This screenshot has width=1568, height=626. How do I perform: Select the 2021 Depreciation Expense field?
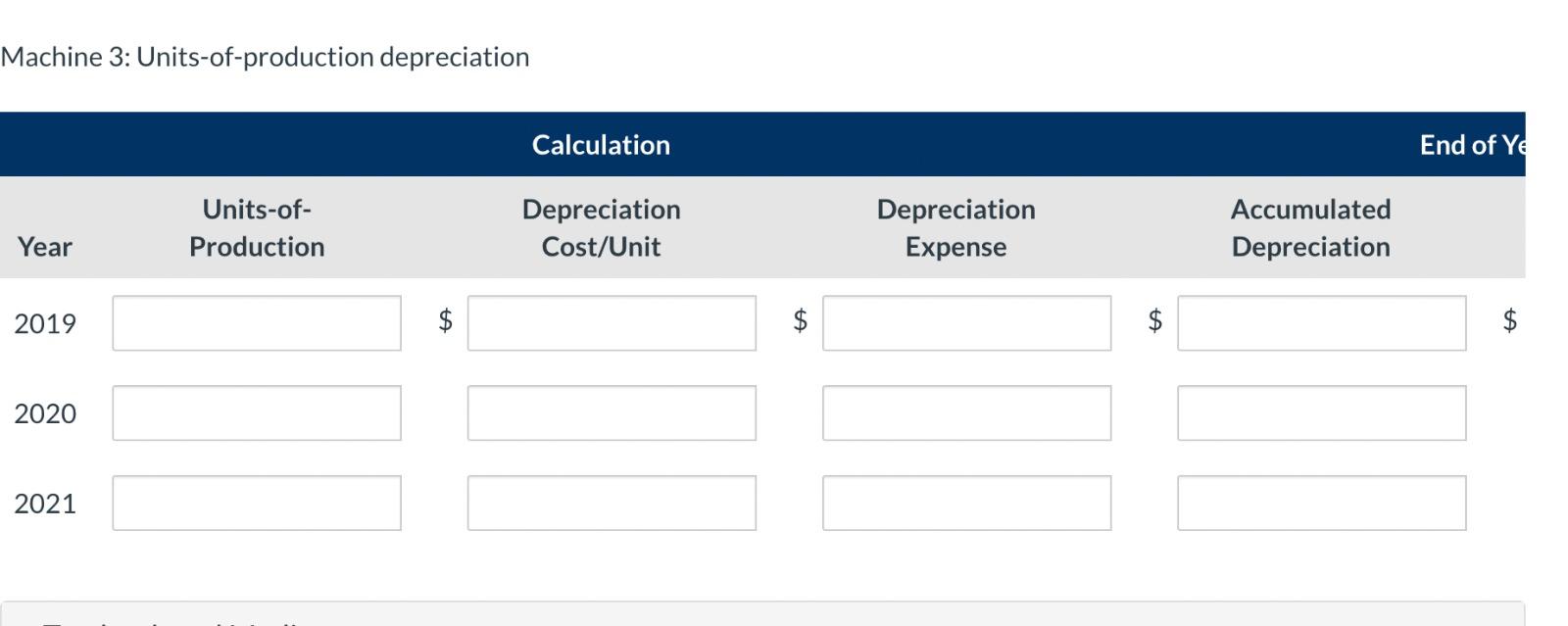(966, 504)
